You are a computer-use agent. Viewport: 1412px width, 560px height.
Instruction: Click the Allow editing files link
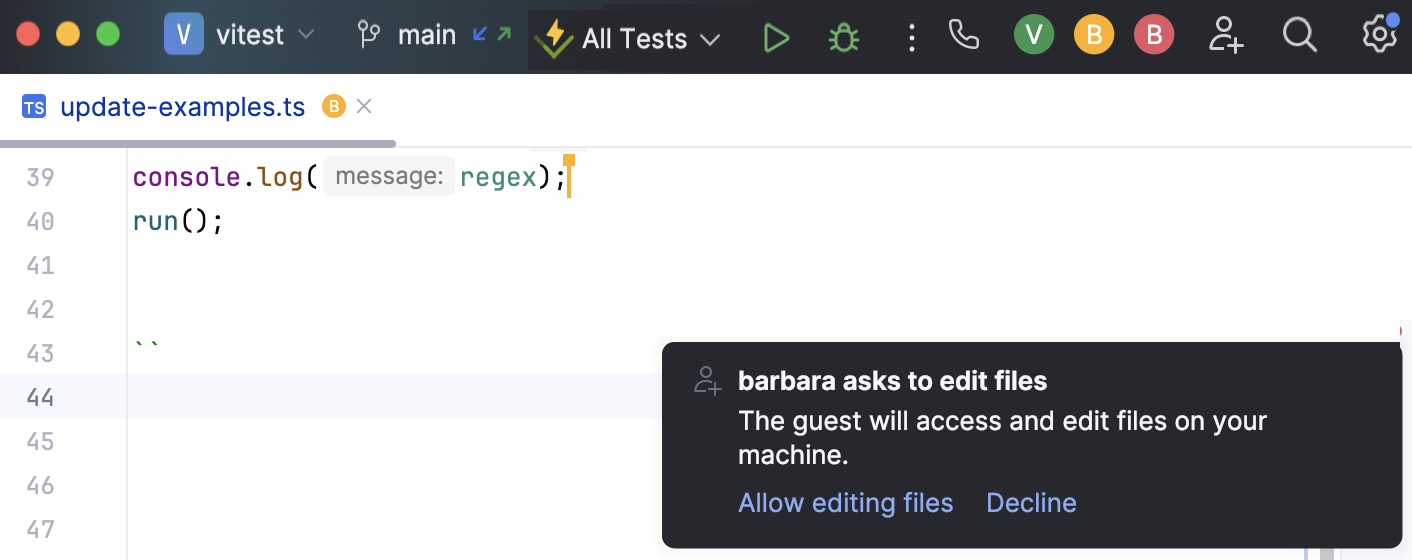845,503
